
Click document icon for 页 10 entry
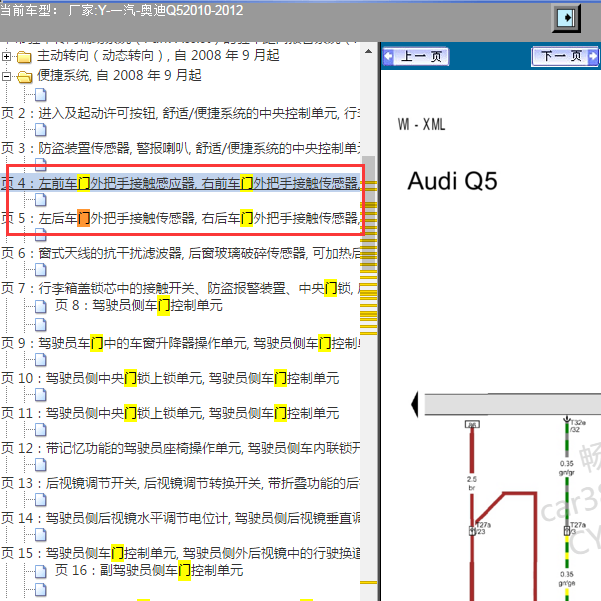(41, 360)
